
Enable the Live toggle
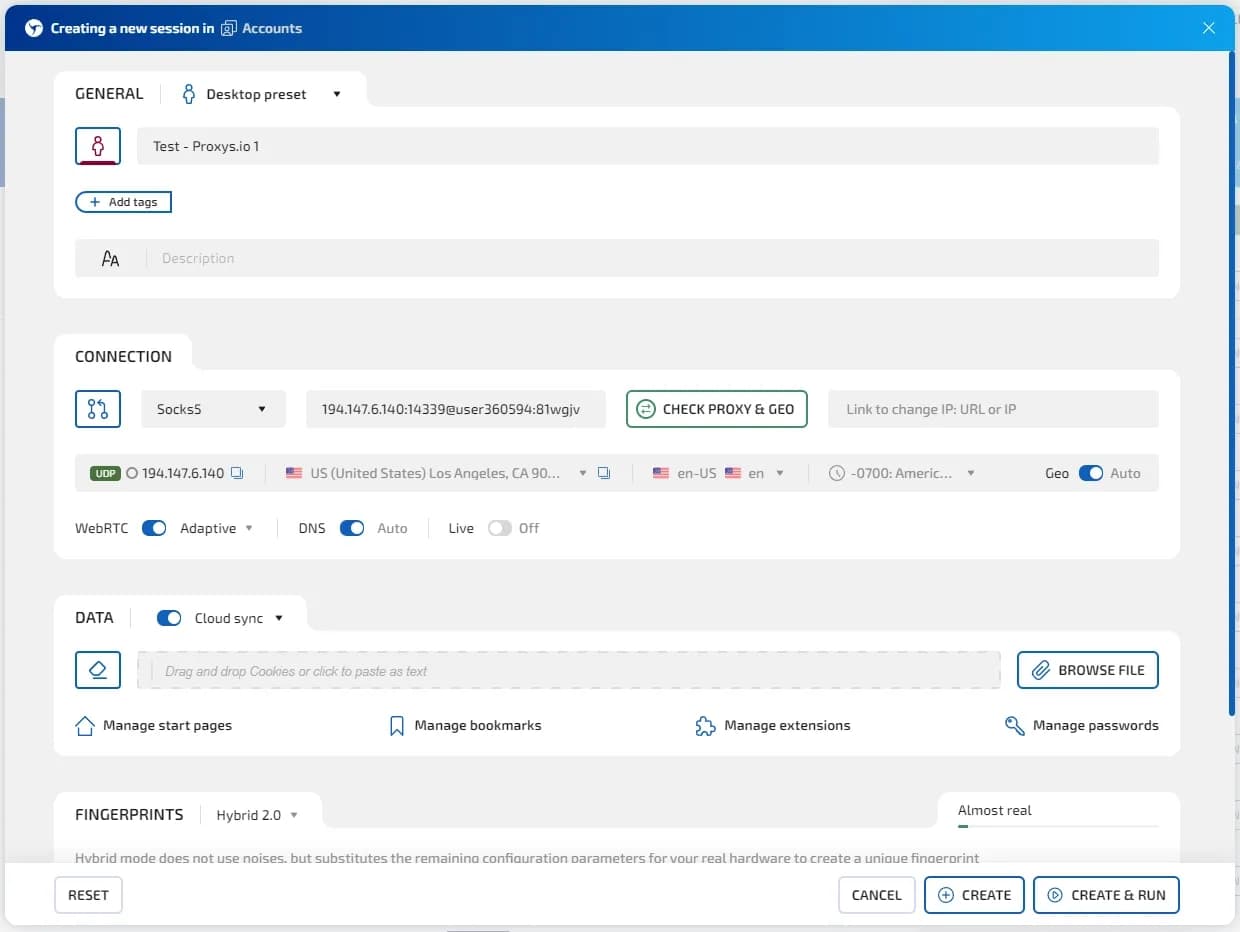tap(498, 527)
